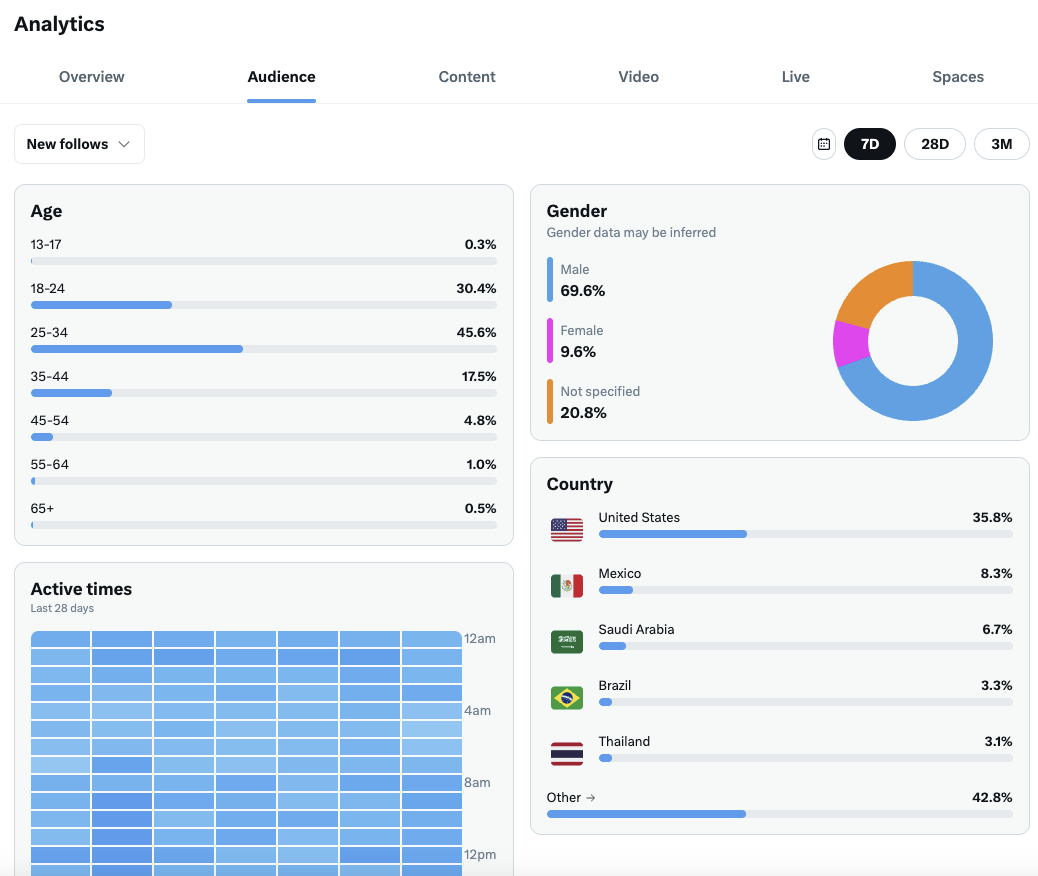Open the New follows dropdown

click(79, 144)
